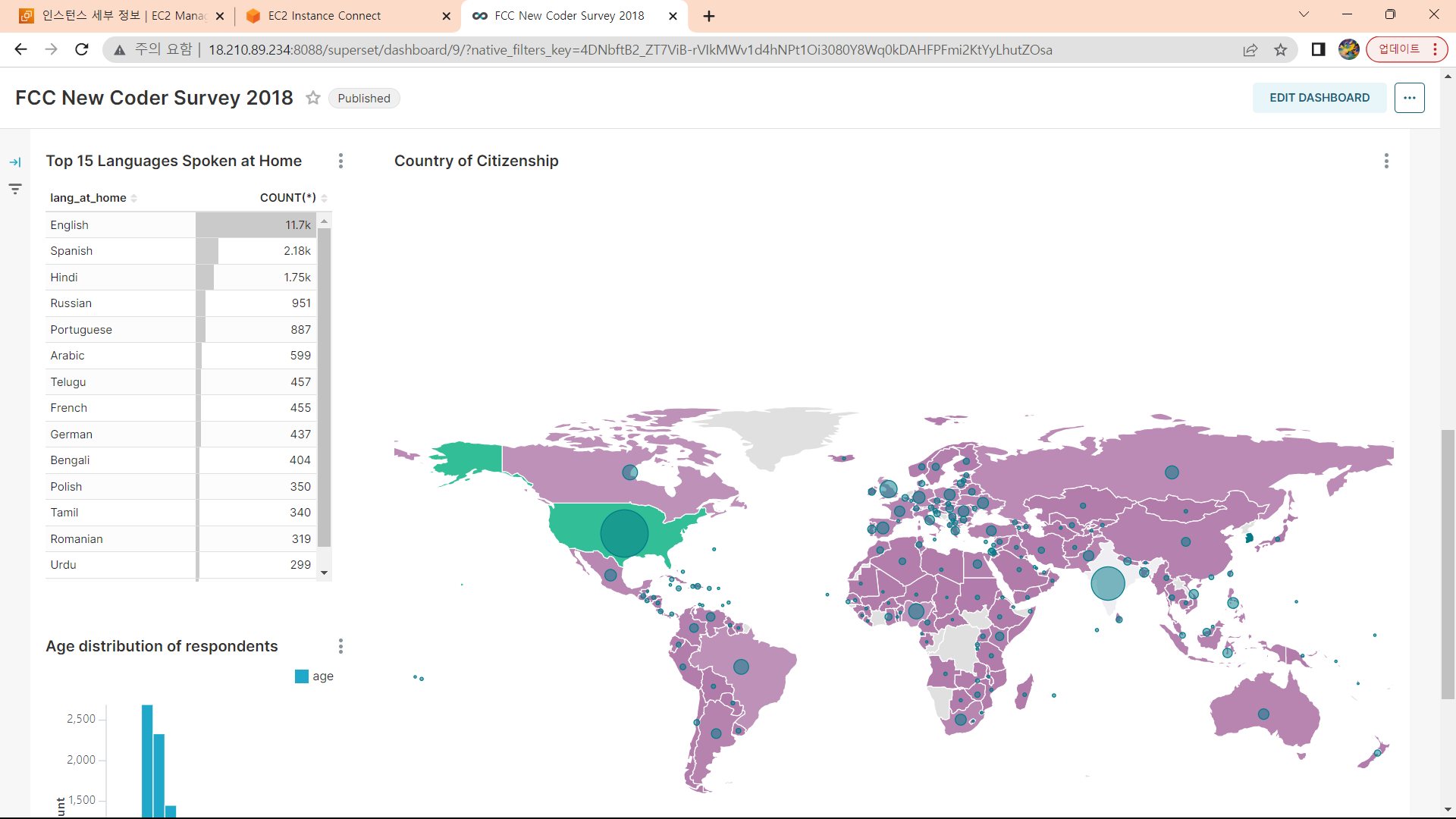Toggle the age legend series
This screenshot has width=1456, height=819.
pyautogui.click(x=315, y=676)
